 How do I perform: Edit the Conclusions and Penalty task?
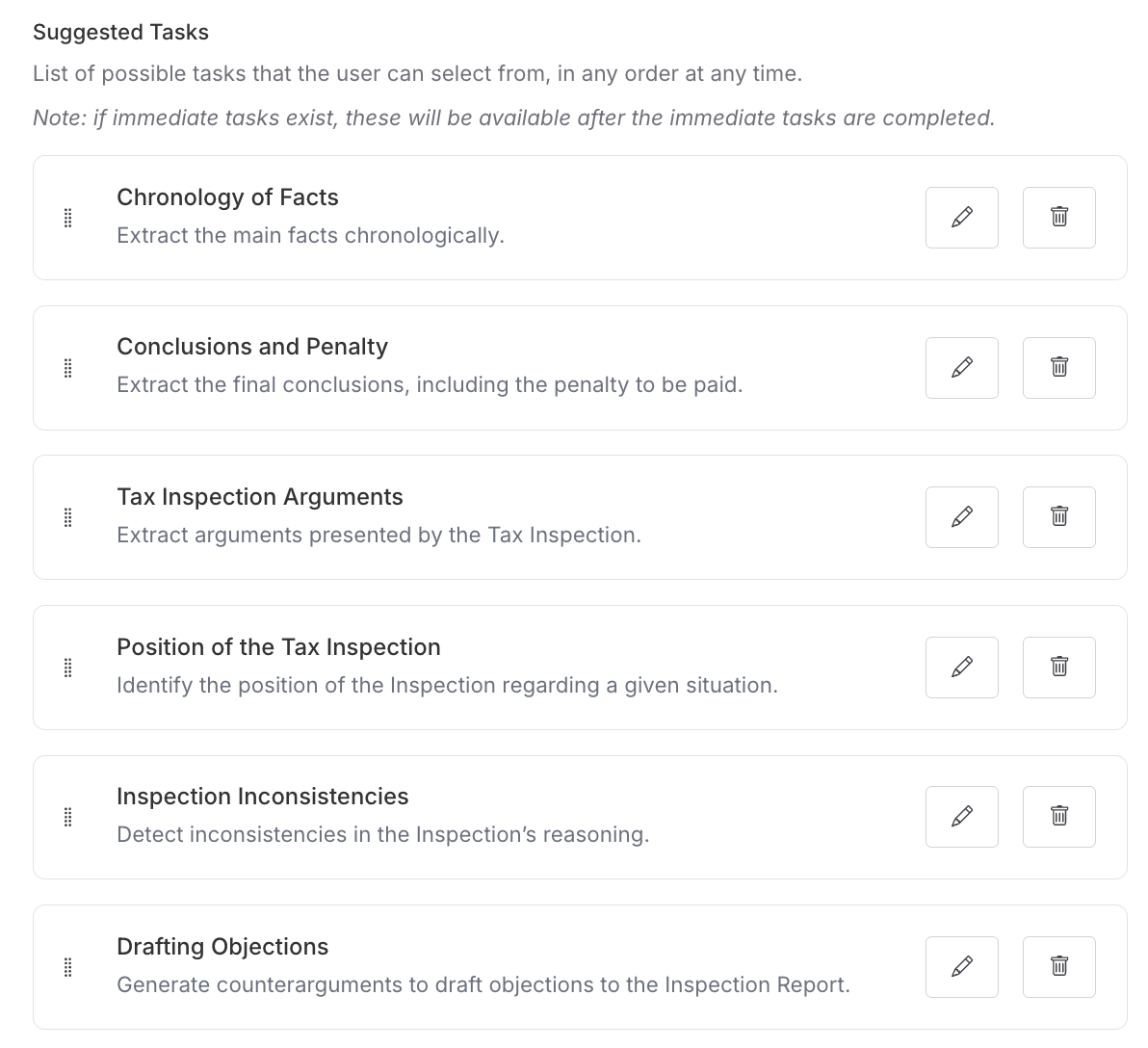(961, 367)
